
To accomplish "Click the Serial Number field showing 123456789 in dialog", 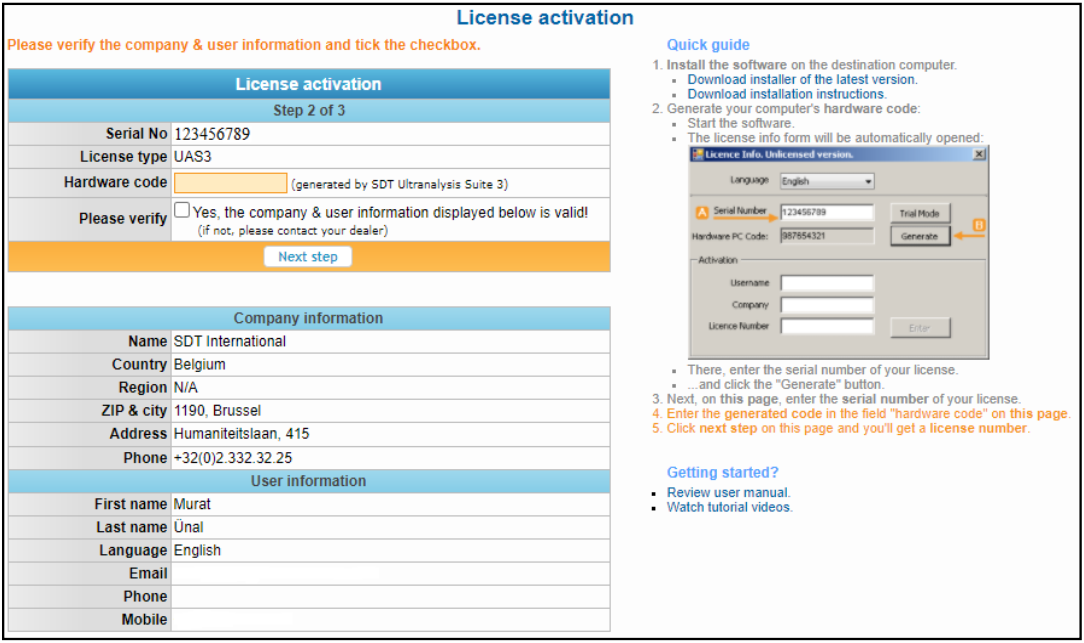I will [826, 212].
